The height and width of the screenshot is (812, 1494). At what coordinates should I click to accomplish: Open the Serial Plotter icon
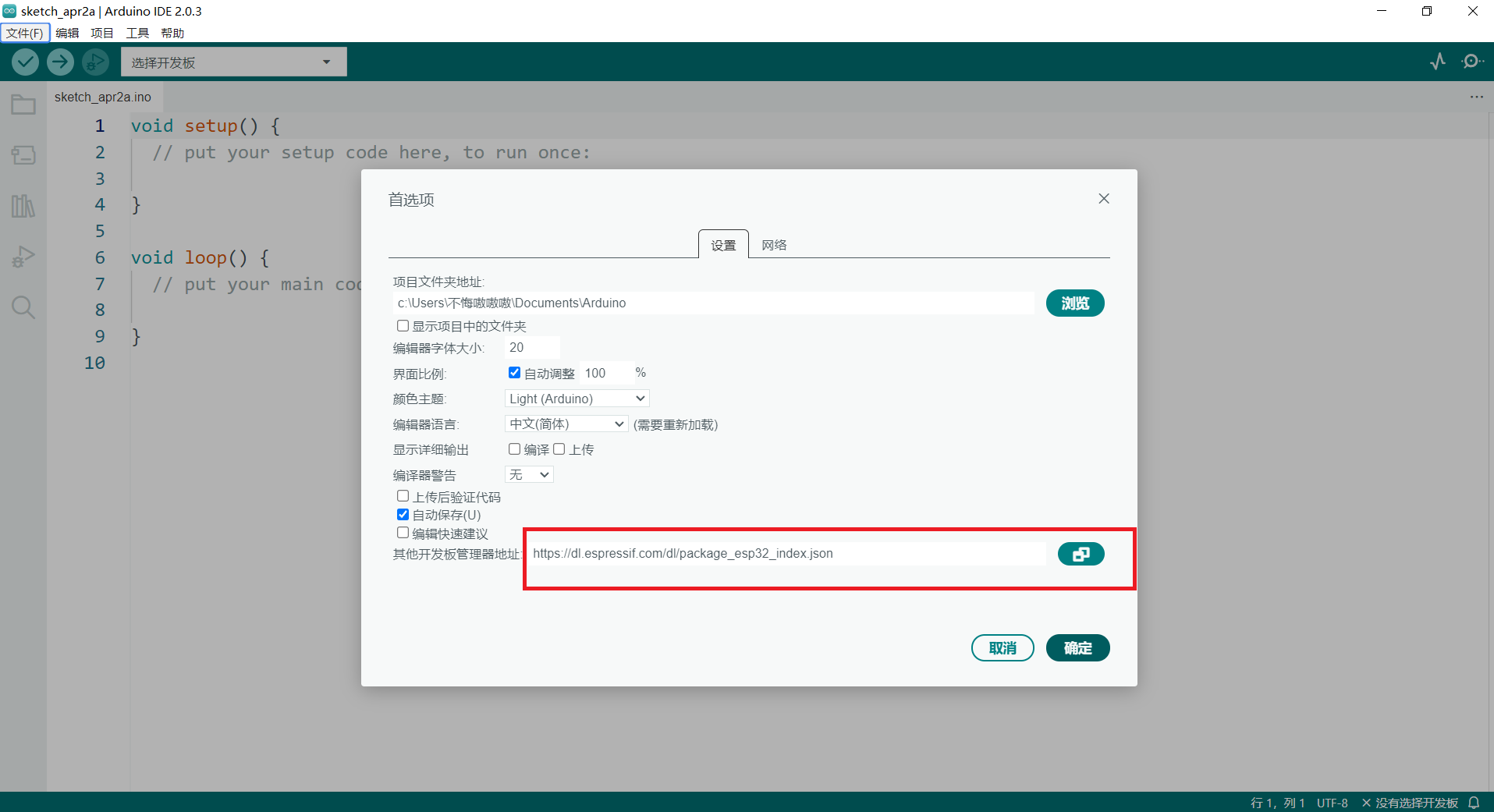1438,62
